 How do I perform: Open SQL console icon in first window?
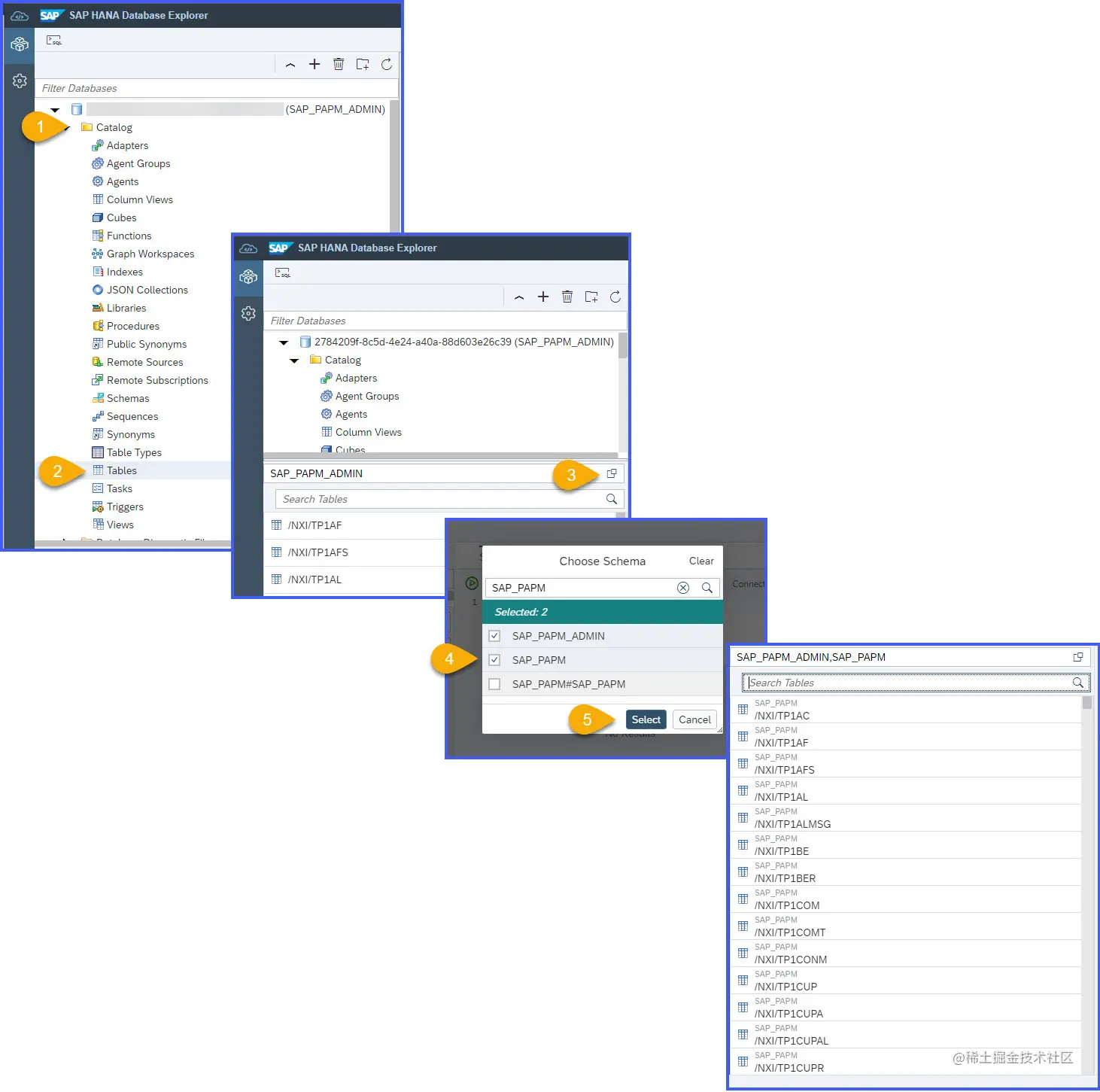tap(54, 41)
